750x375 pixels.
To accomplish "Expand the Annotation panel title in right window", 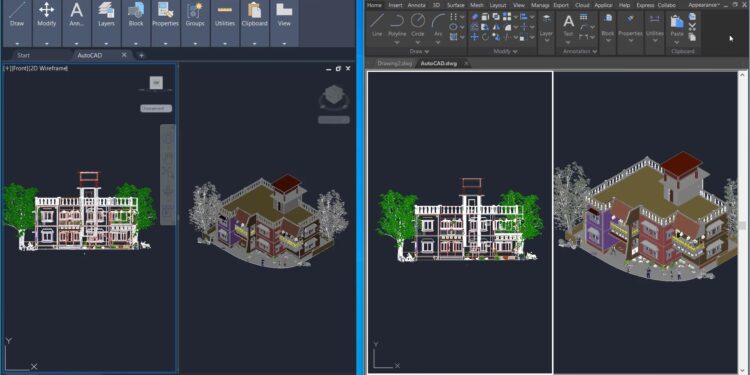I will pos(580,51).
